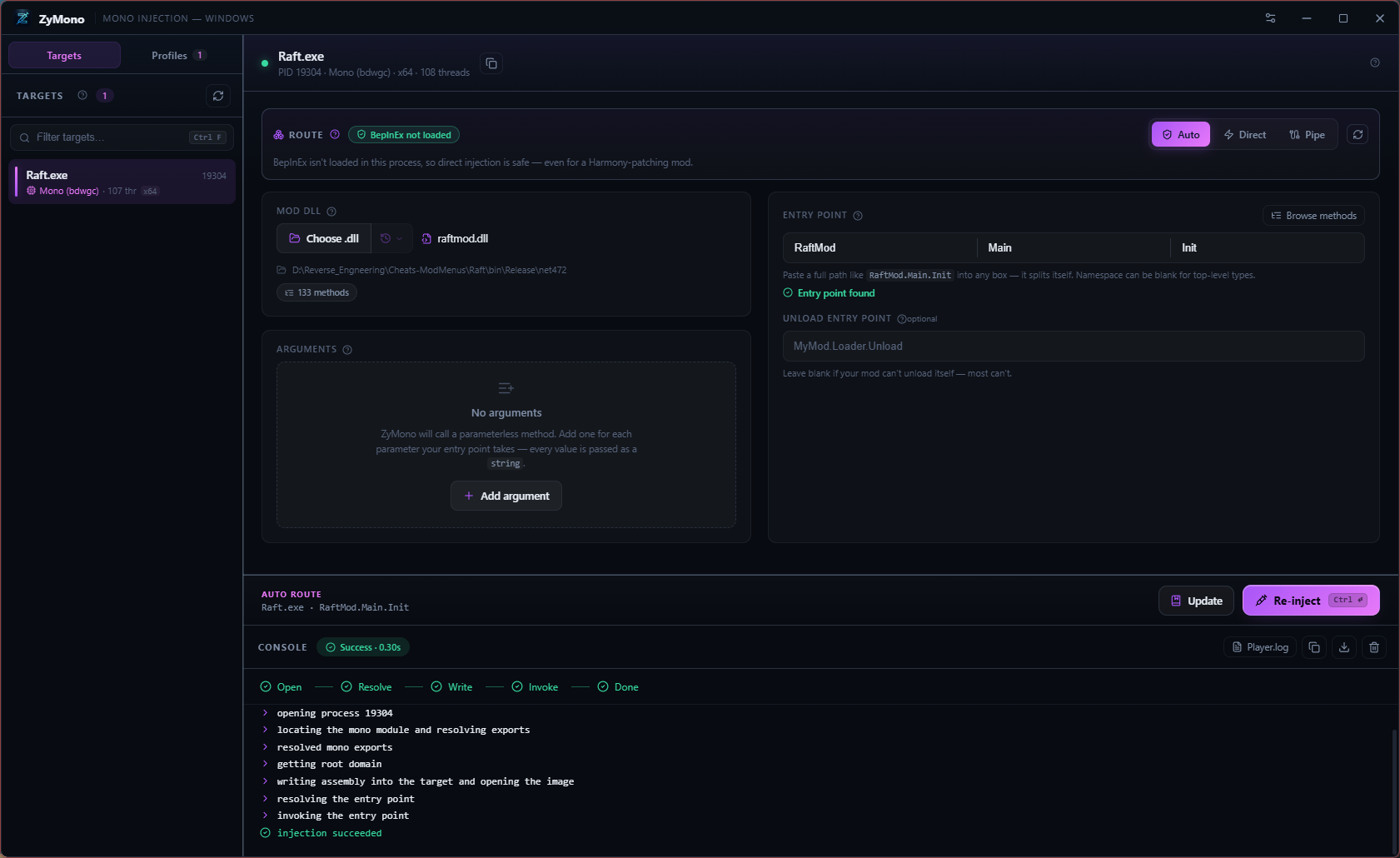
Task: Click Add argument
Action: coord(506,496)
